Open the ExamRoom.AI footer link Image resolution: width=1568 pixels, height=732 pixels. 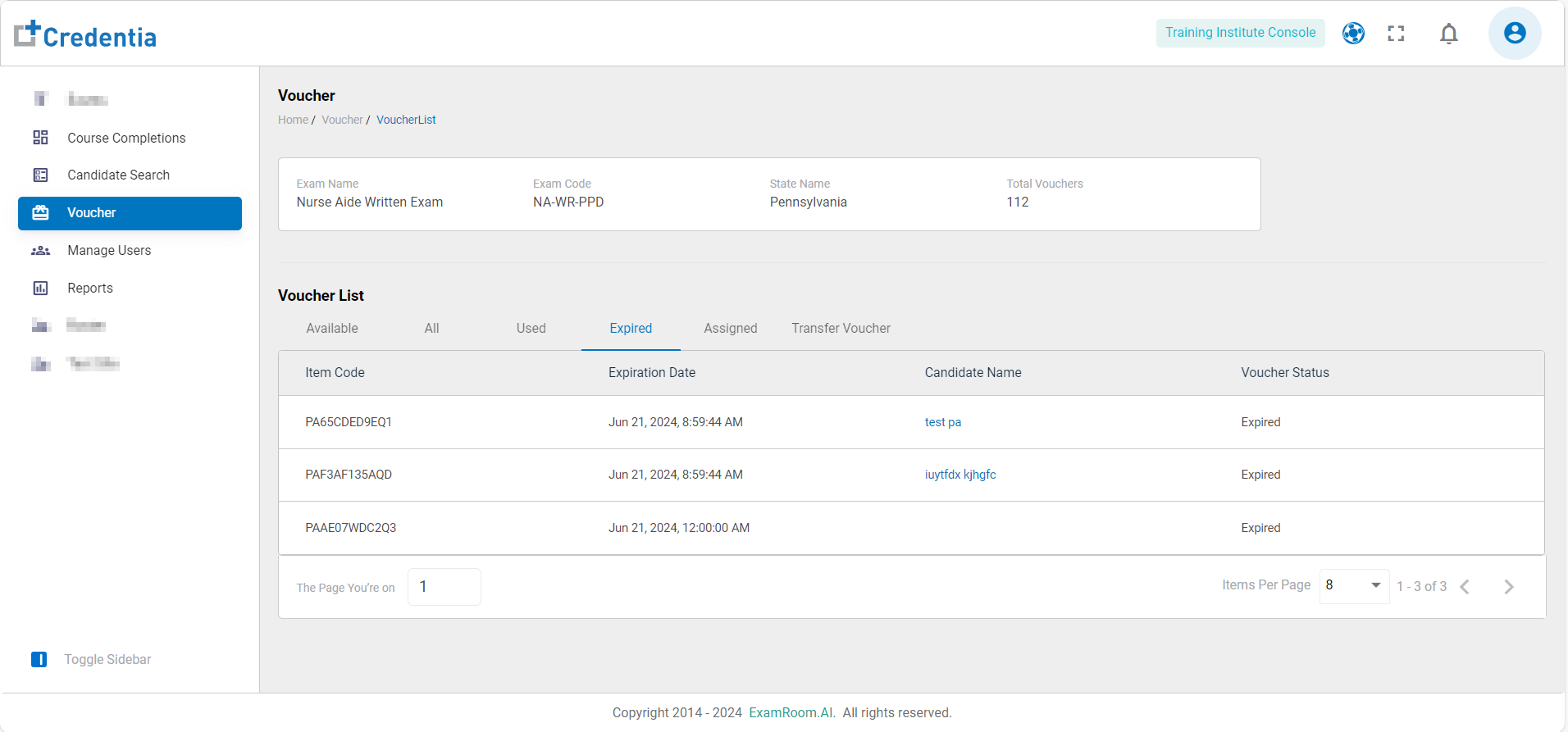(791, 713)
